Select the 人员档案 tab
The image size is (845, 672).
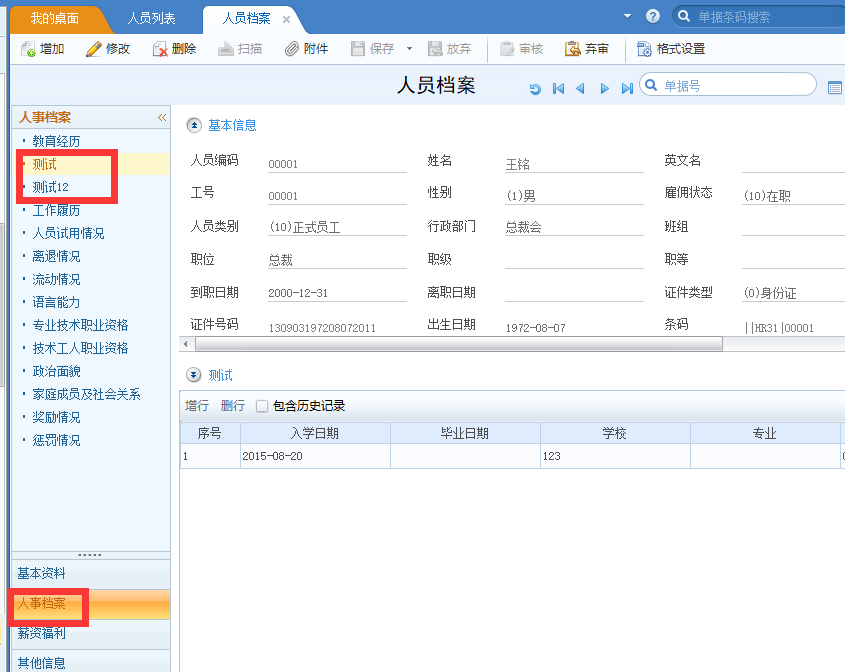[x=246, y=18]
